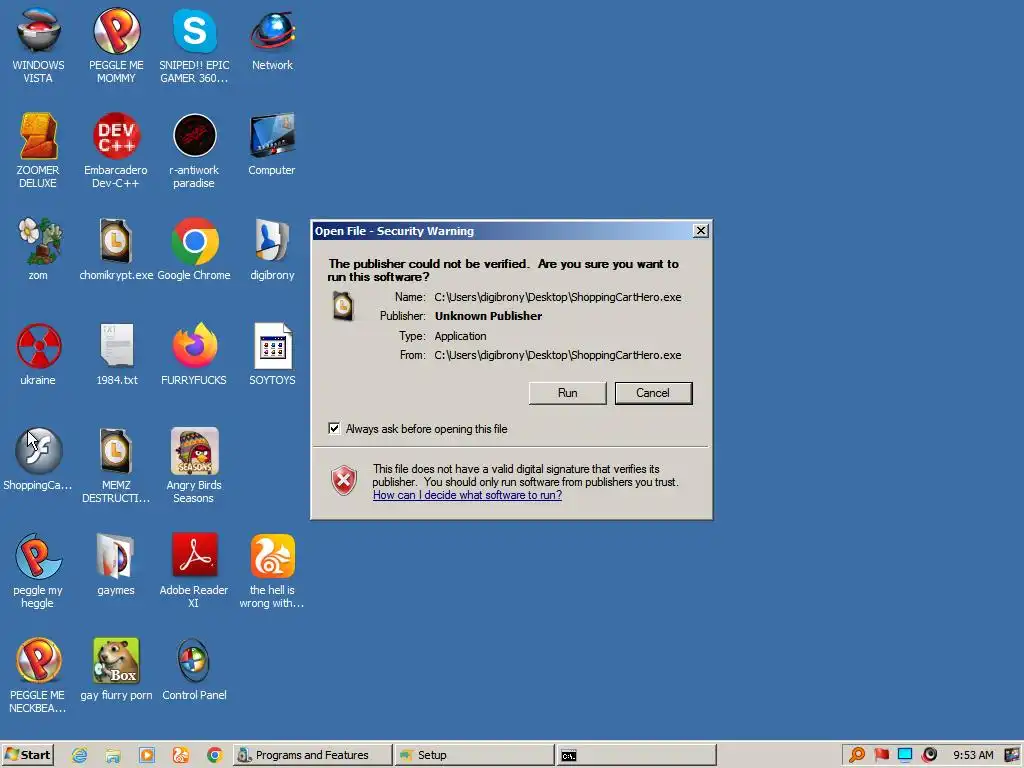Select the MEMZ DESTRUCTI... icon
1024x768 pixels.
click(x=116, y=466)
